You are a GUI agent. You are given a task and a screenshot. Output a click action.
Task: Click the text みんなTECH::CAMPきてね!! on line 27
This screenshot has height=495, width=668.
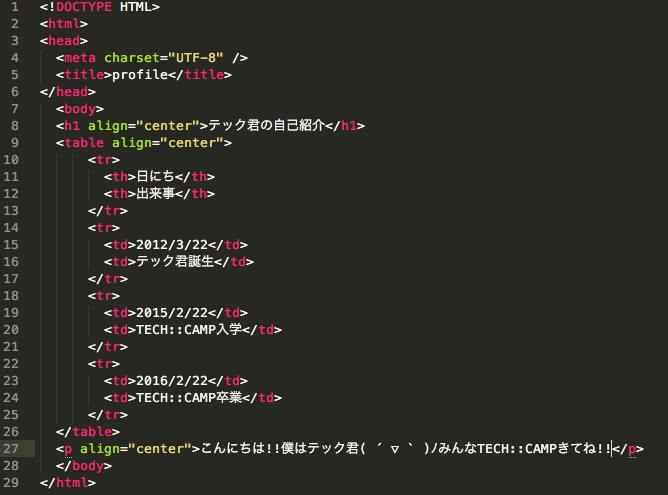(525, 449)
